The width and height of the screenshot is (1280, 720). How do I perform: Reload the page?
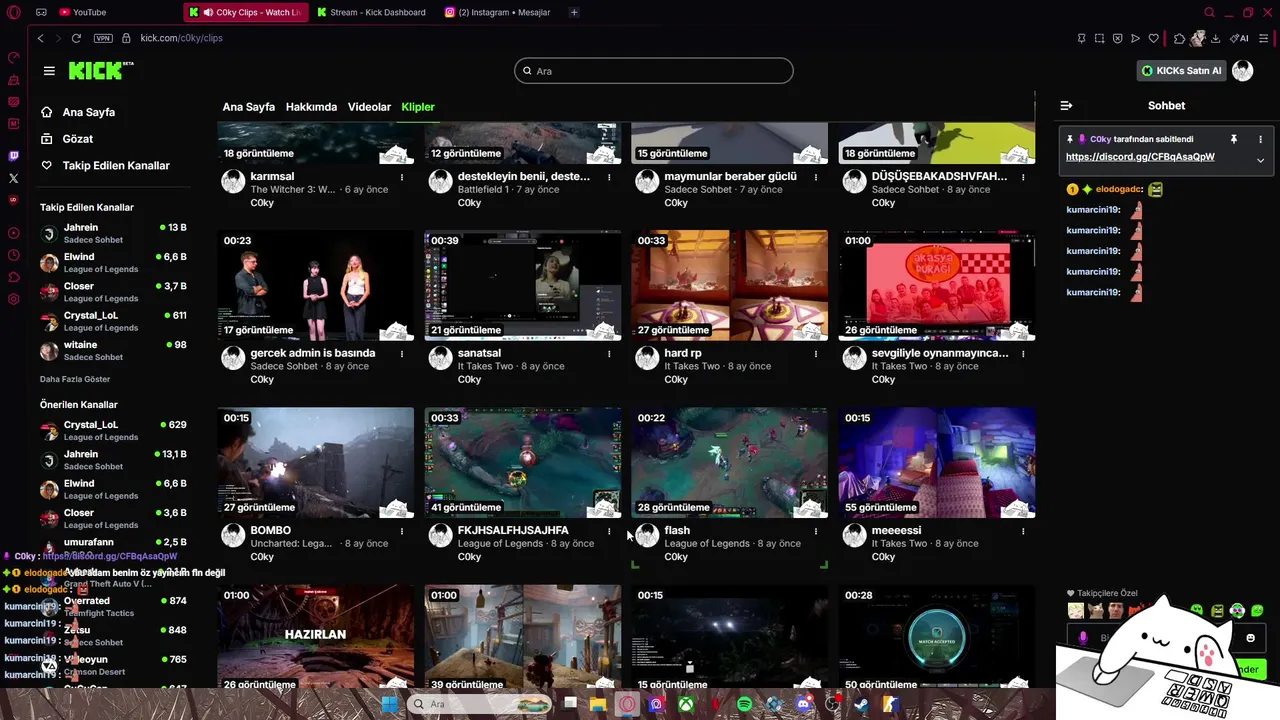(x=76, y=38)
